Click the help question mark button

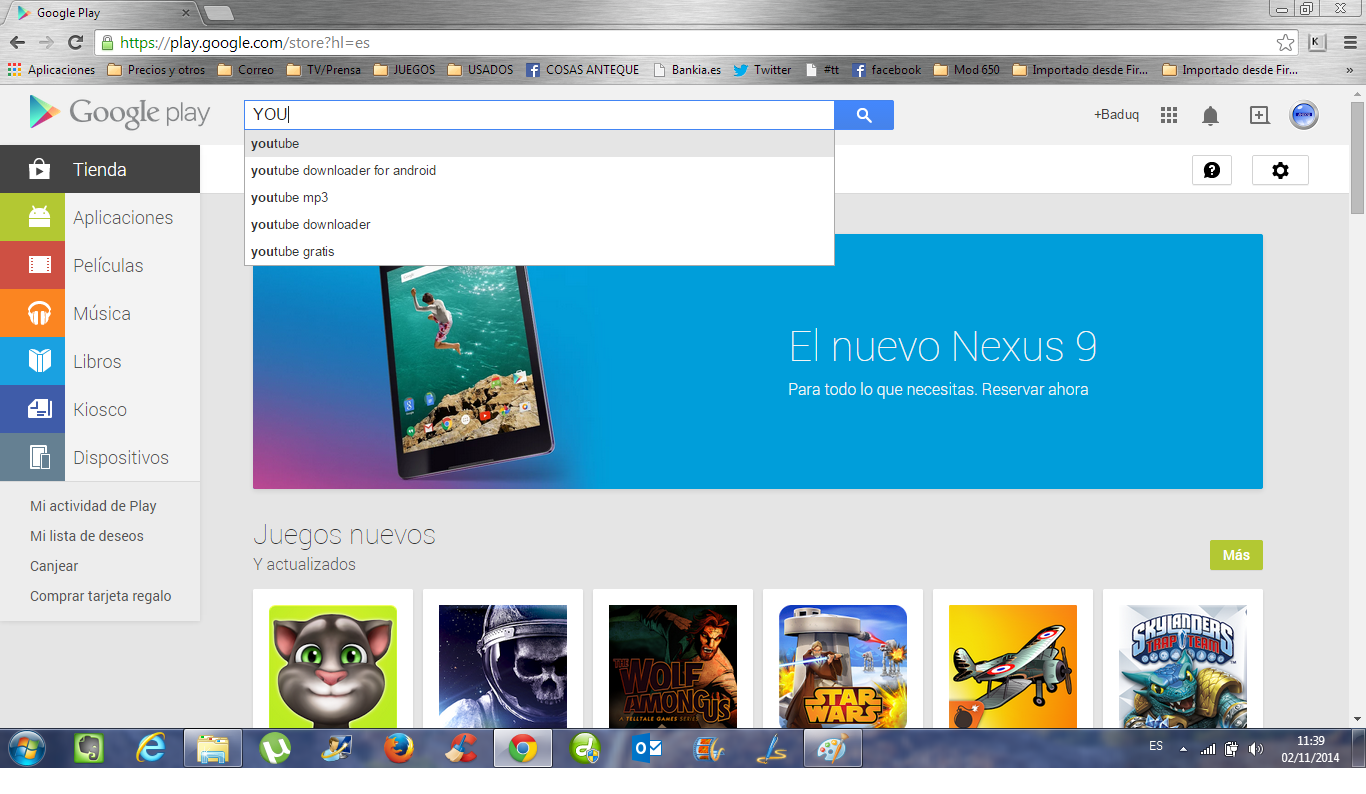pos(1211,170)
